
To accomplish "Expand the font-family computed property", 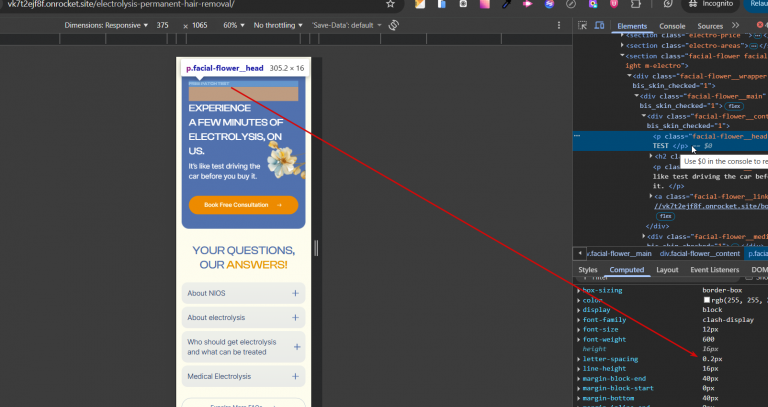I will click(x=578, y=320).
